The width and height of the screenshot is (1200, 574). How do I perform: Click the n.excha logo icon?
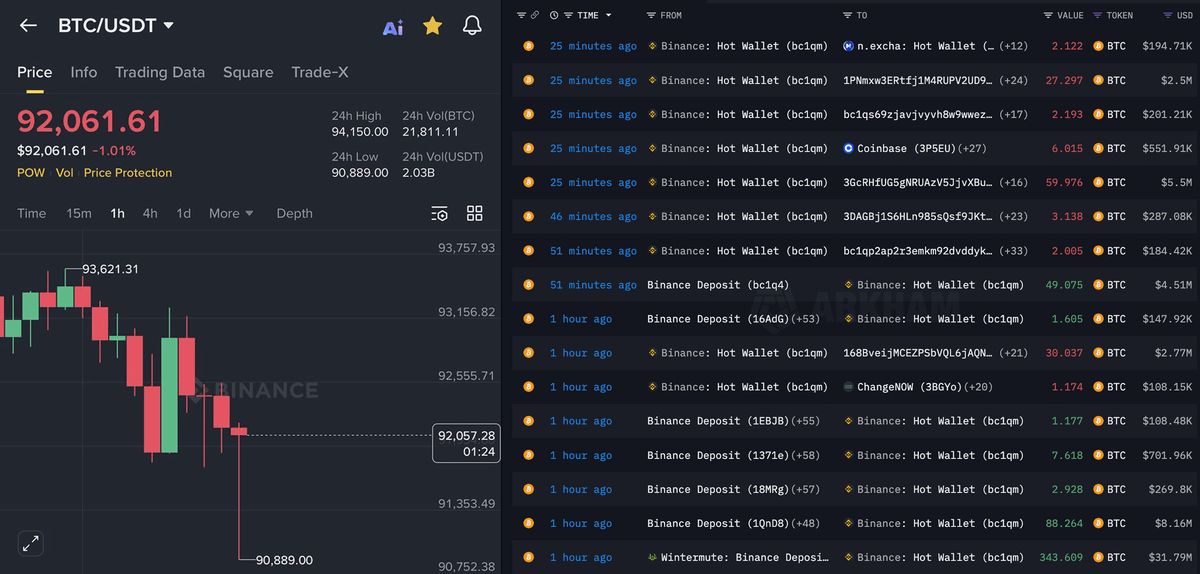click(x=849, y=46)
